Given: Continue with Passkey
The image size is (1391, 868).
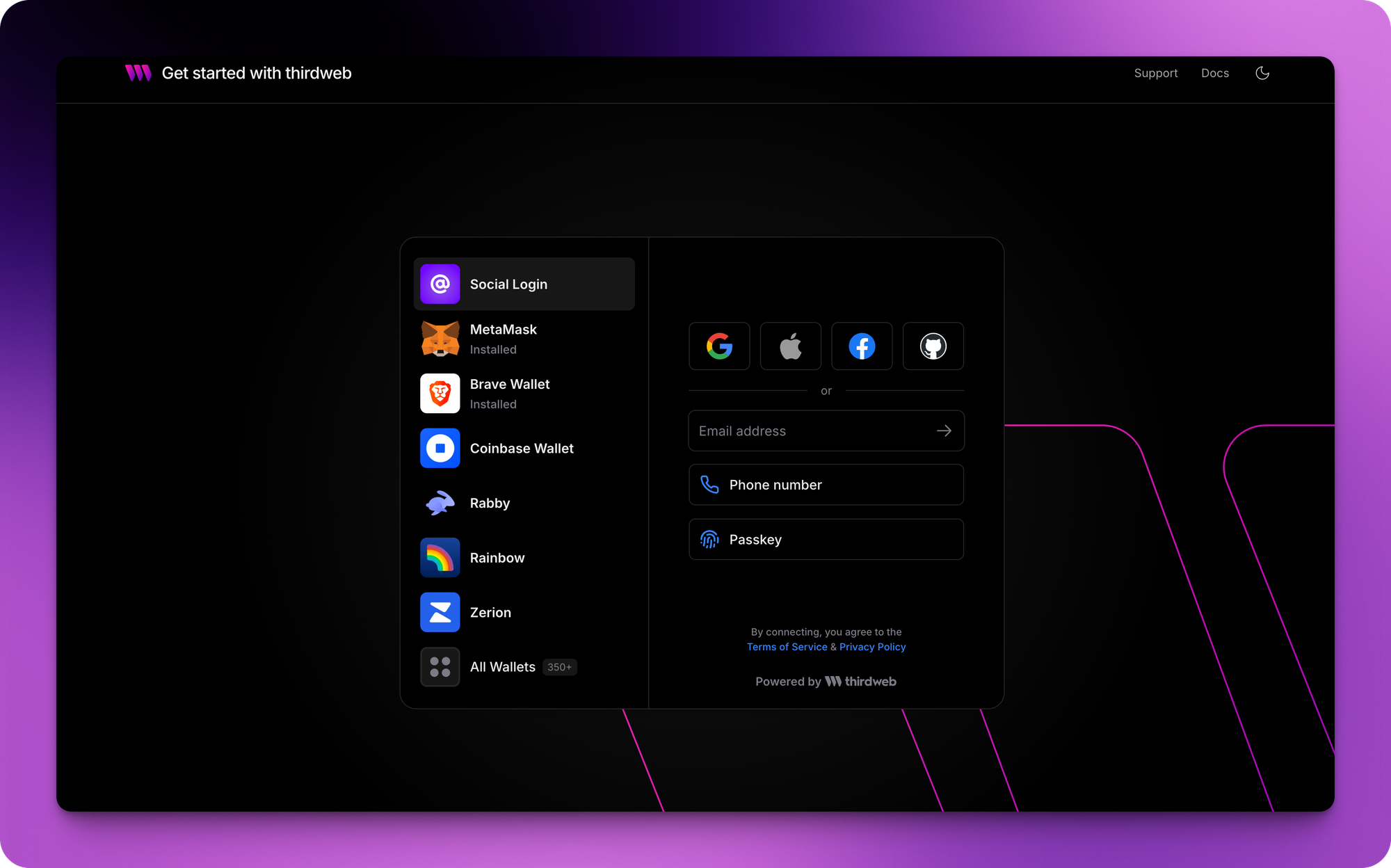Looking at the screenshot, I should pos(826,539).
